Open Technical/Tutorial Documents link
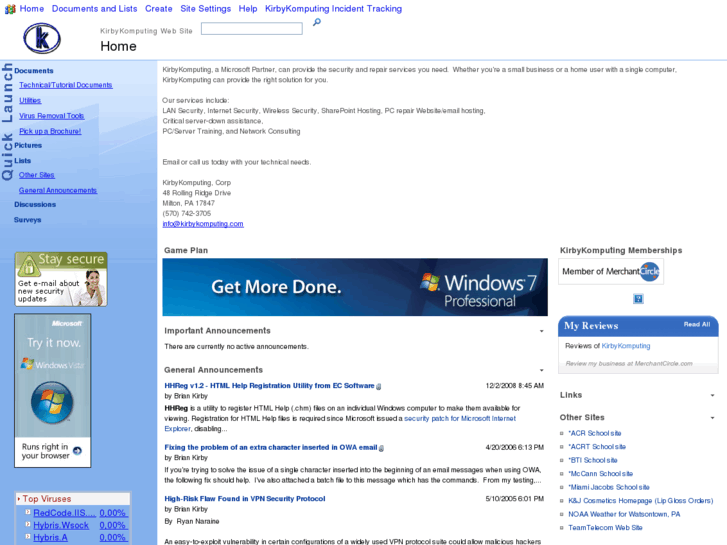The image size is (727, 545). pos(66,85)
